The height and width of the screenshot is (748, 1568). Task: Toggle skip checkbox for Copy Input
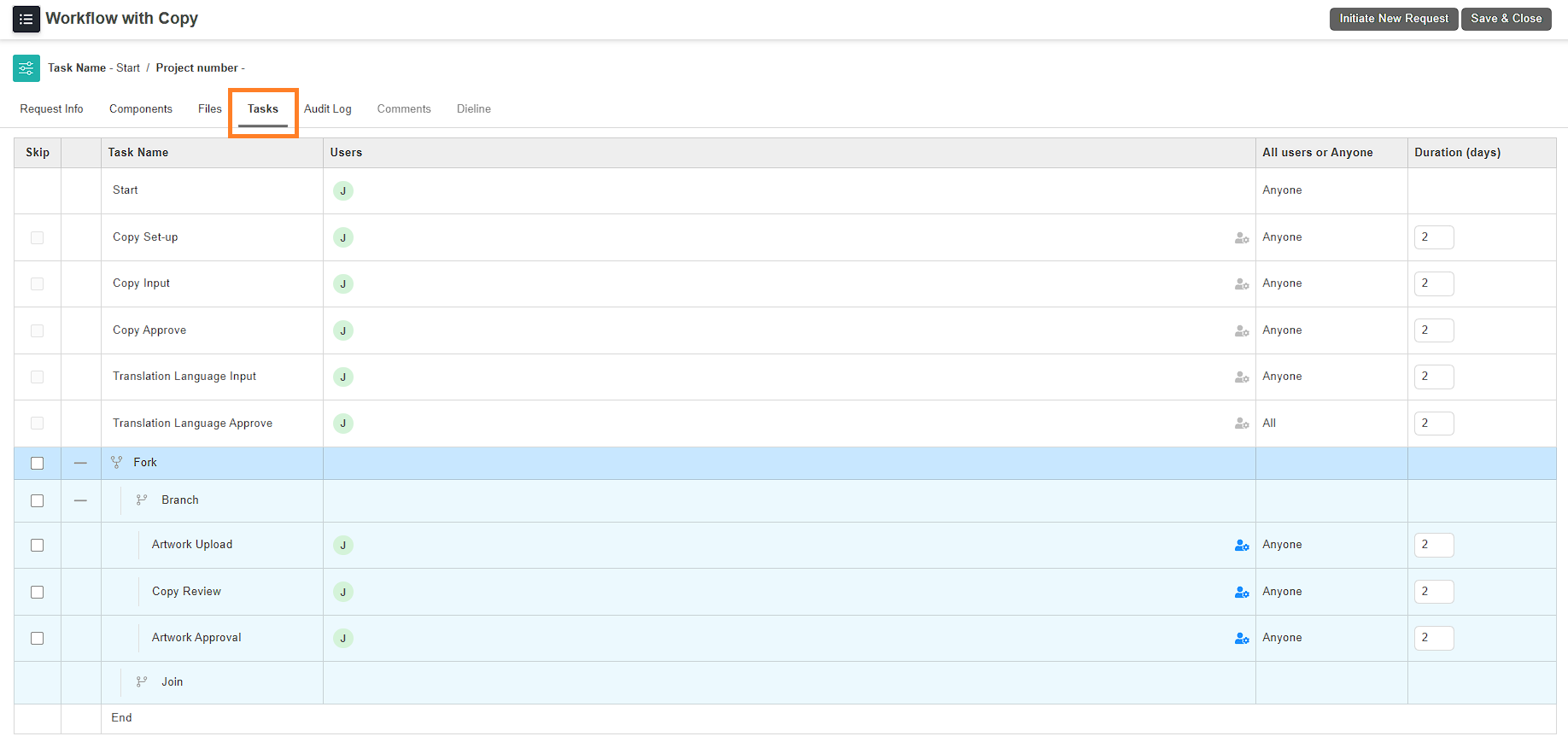(37, 284)
